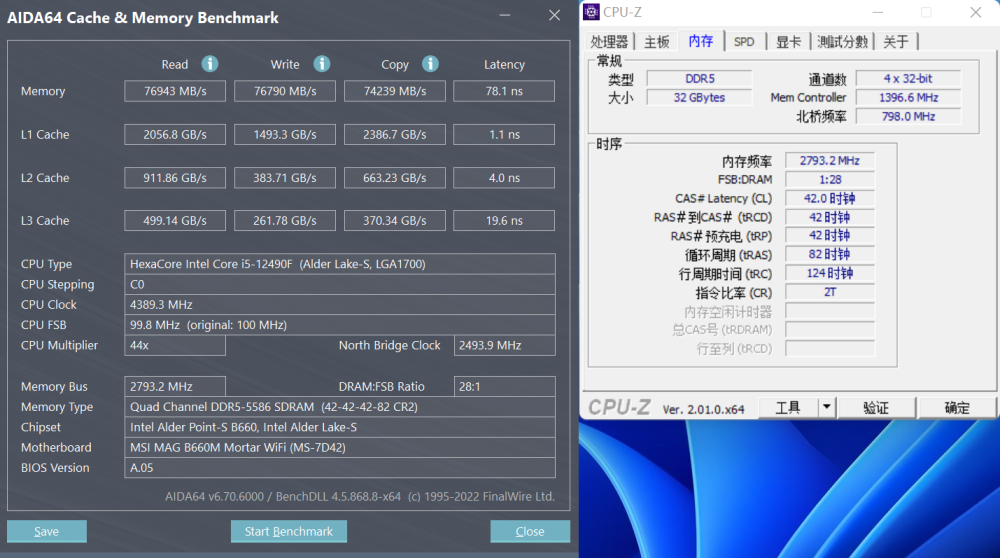Viewport: 1000px width, 558px height.
Task: Close the AIDA64 window with X
Action: 554,15
